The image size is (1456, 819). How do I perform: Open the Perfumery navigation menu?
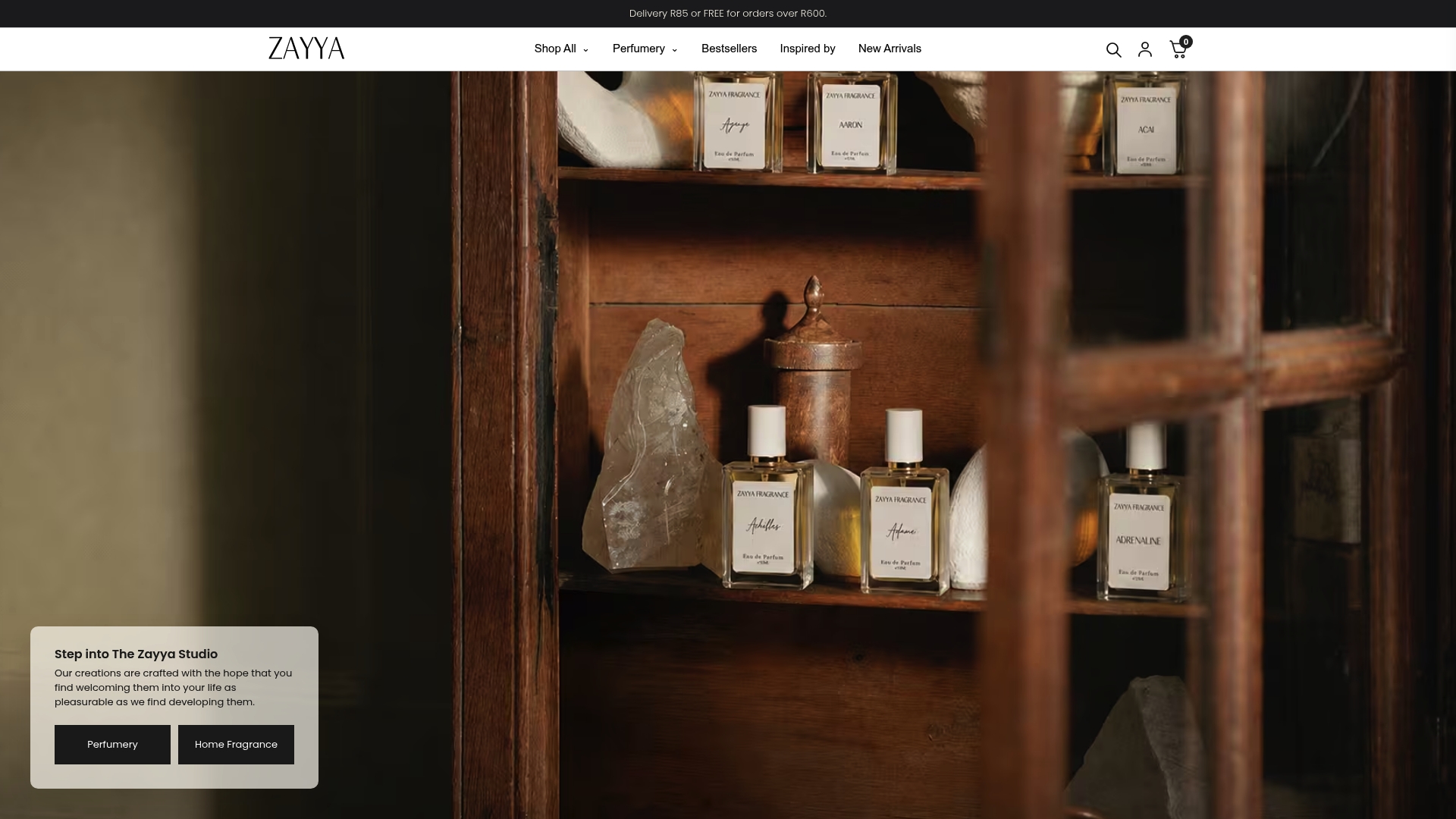pos(645,49)
